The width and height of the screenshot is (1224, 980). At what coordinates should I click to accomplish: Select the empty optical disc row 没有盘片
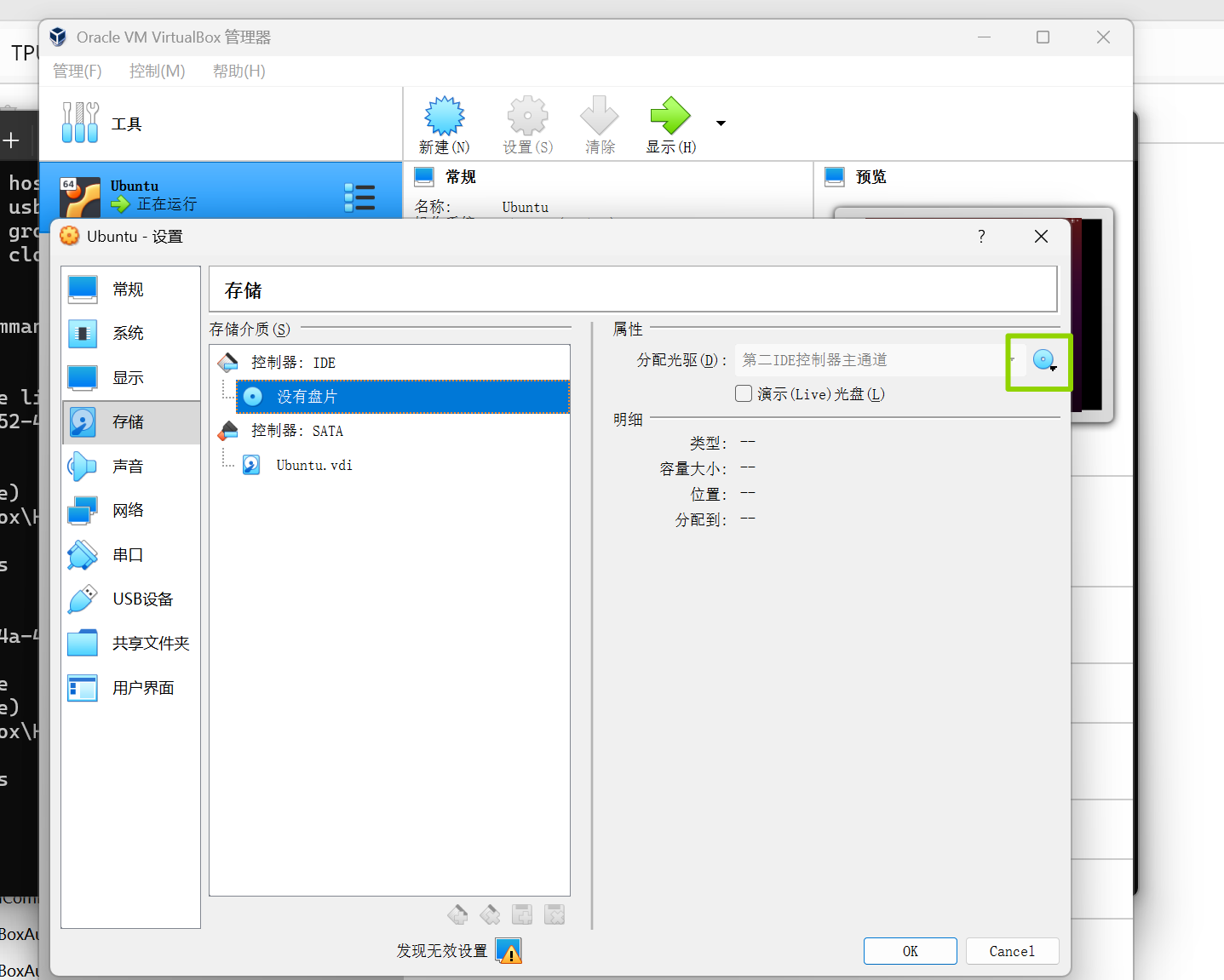403,397
